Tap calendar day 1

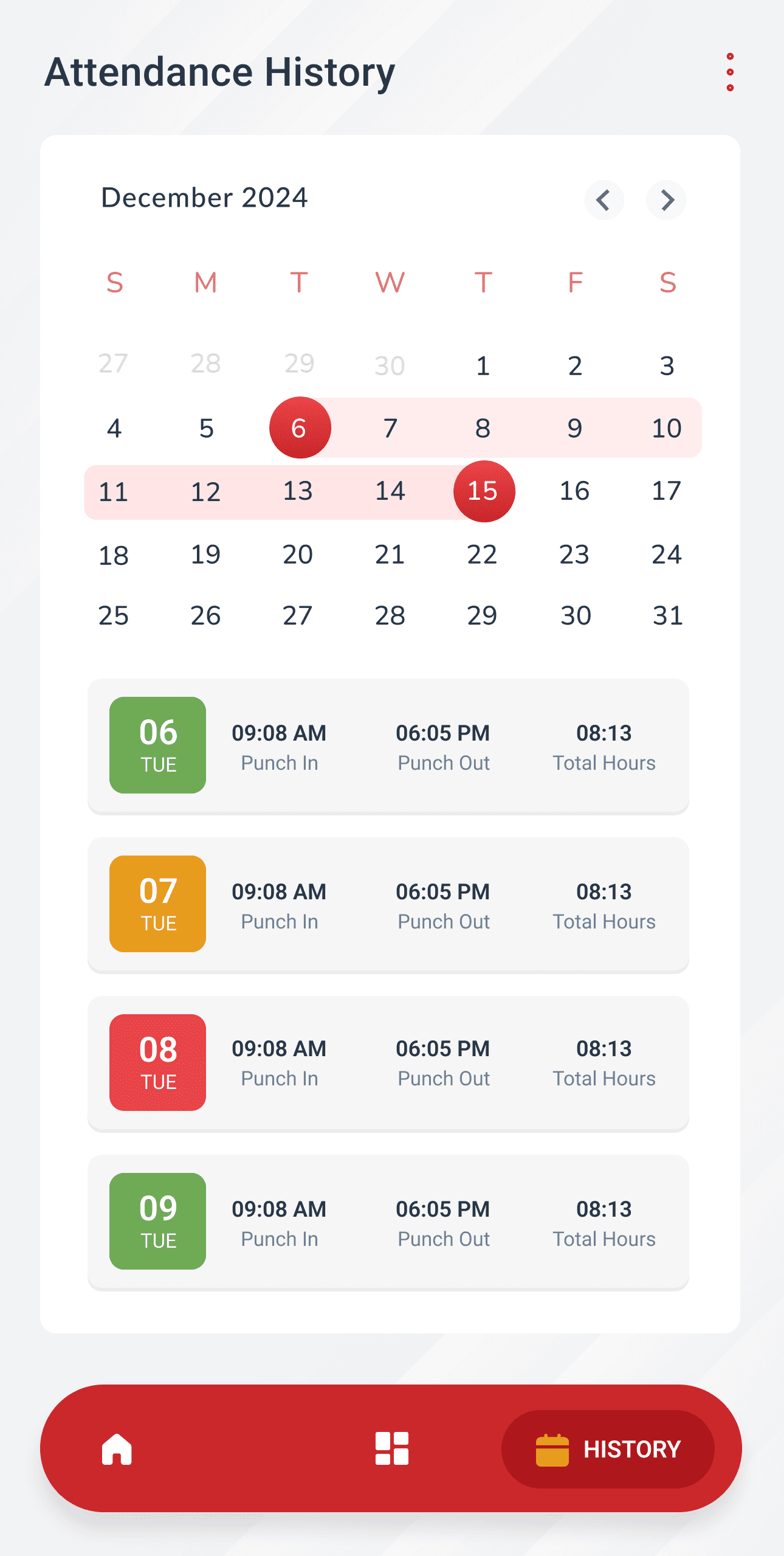tap(483, 366)
